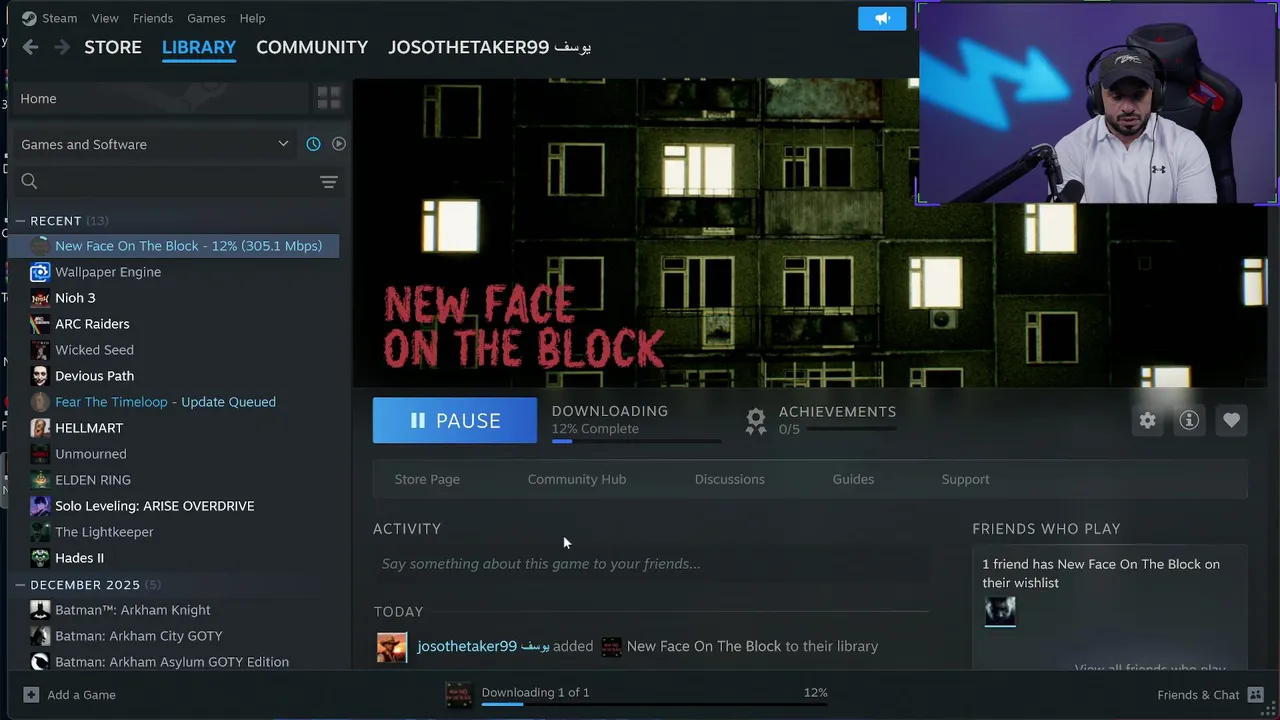The height and width of the screenshot is (720, 1280).
Task: Click bottom Downloading 1 of 1 progress bar
Action: [x=654, y=704]
